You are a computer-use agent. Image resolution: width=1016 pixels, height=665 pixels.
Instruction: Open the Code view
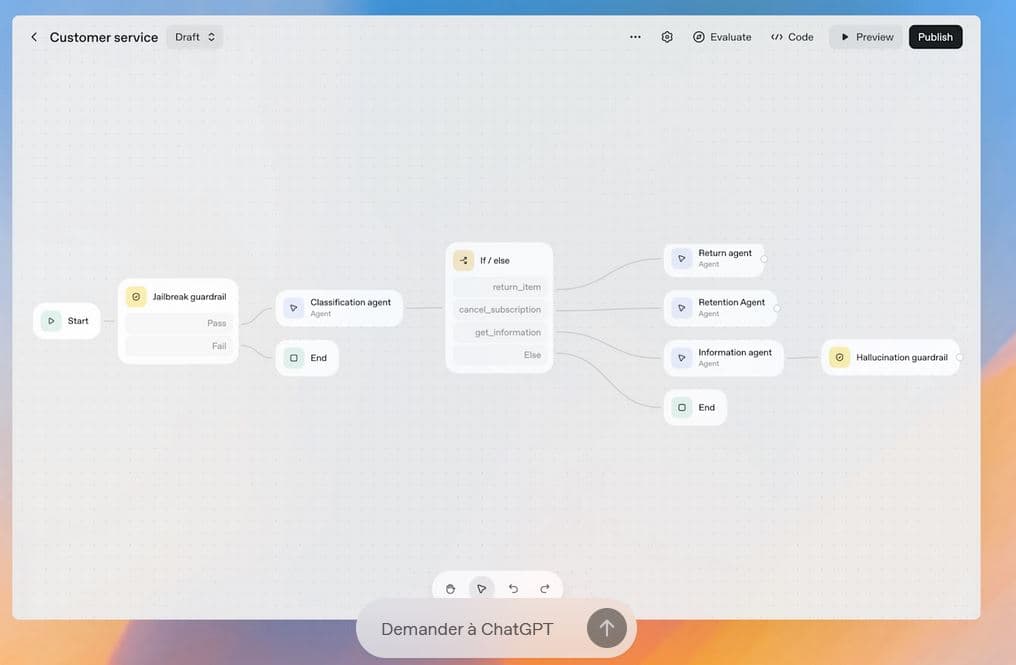792,37
